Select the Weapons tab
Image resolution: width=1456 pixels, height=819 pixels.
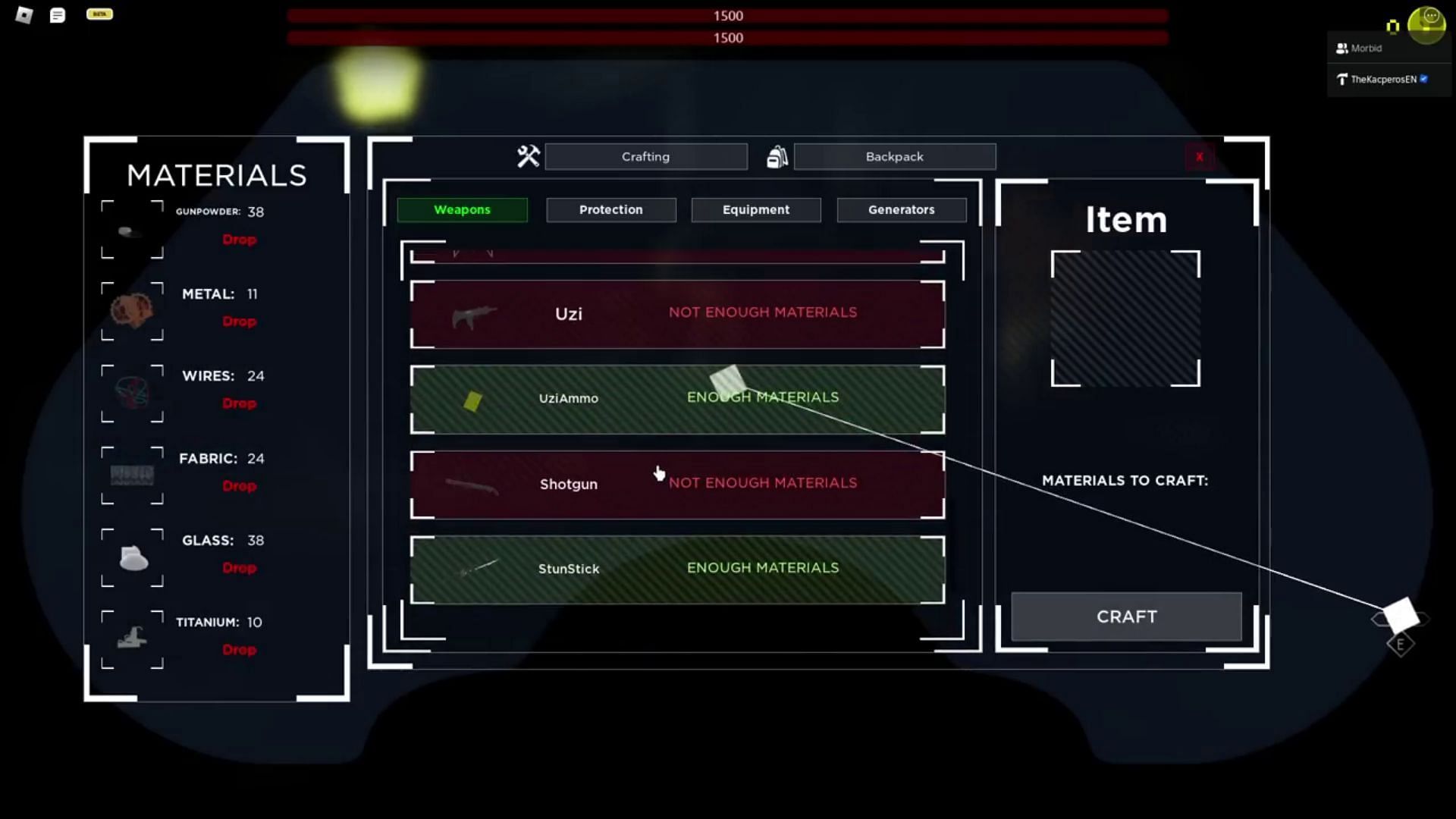coord(462,209)
